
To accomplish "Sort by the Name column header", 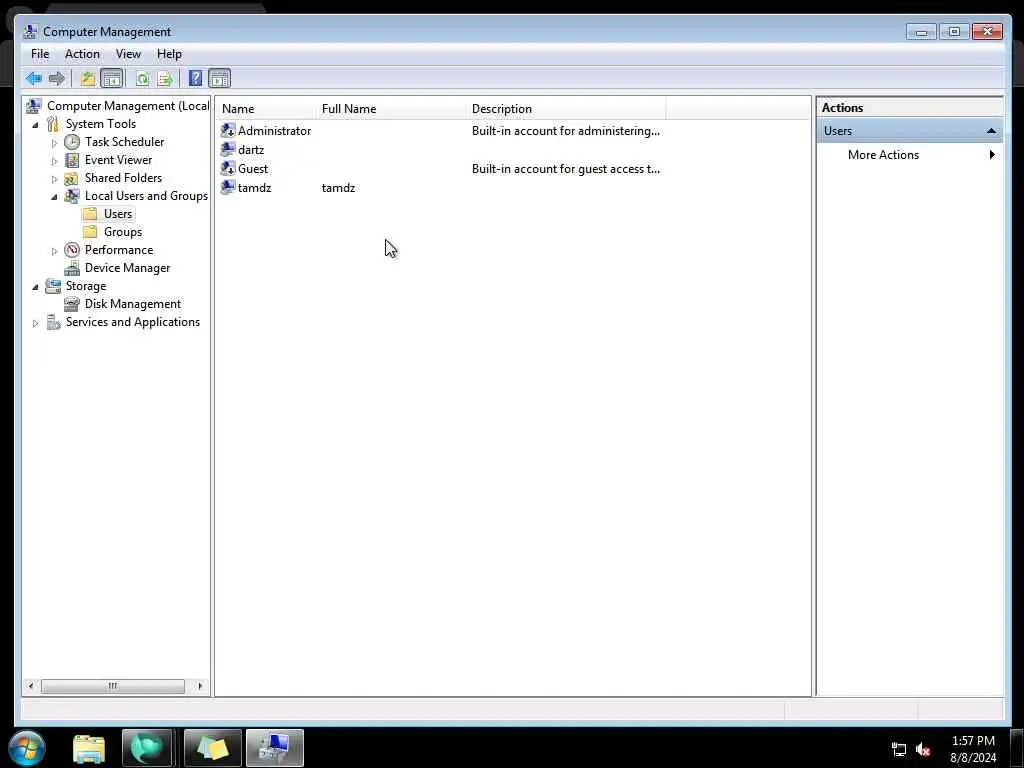I will point(266,108).
